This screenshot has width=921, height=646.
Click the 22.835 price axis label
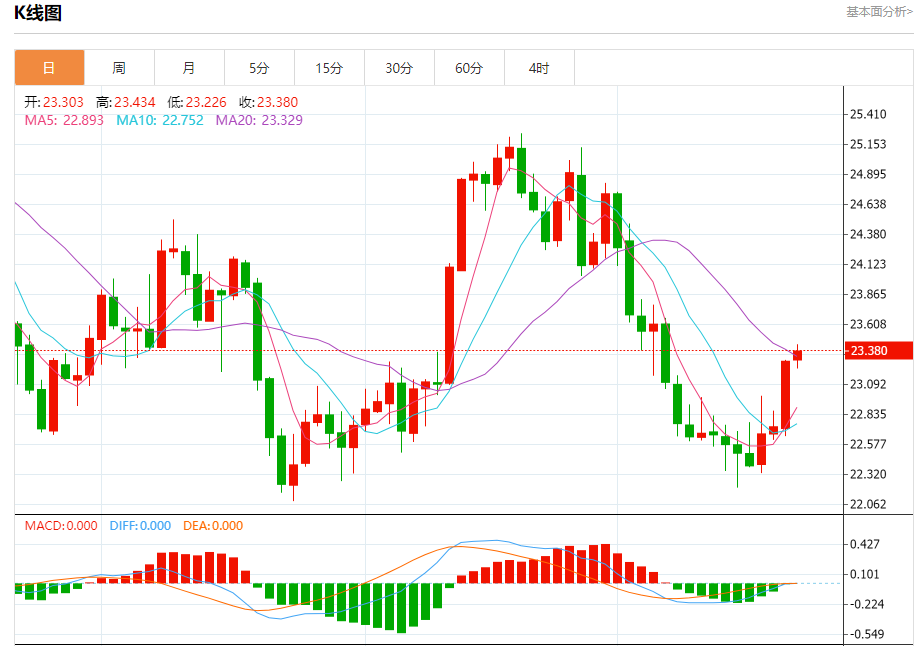868,414
